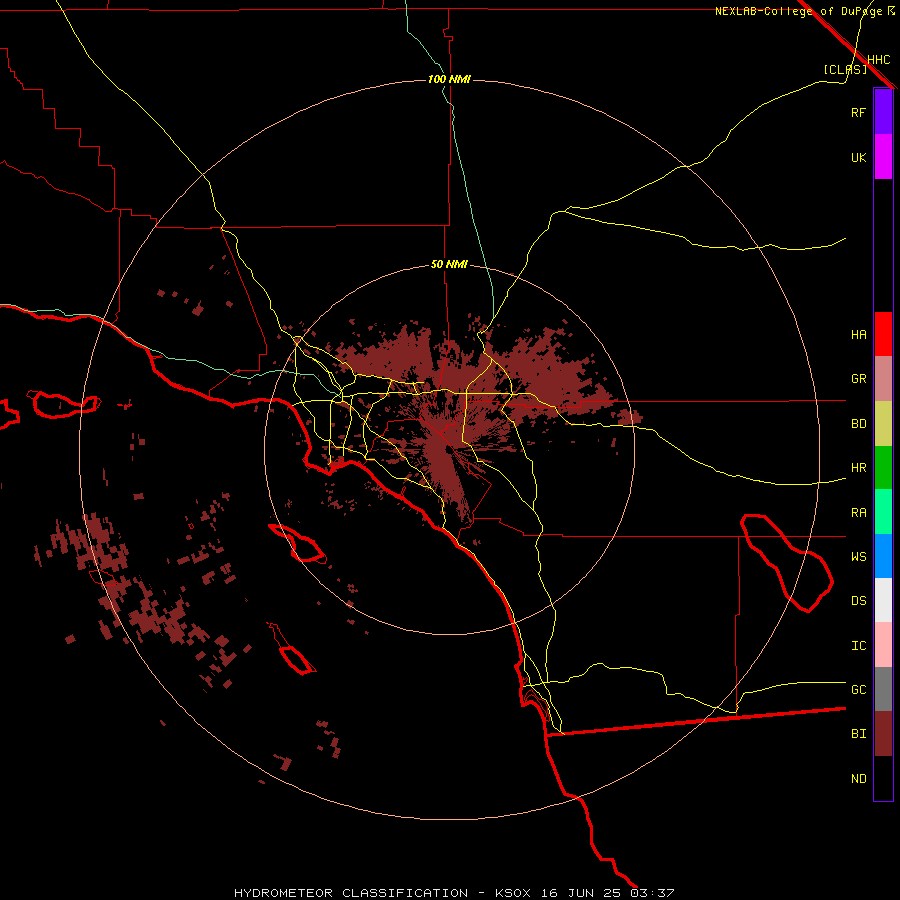Click the 100 NMI range ring label
900x900 pixels.
[449, 79]
